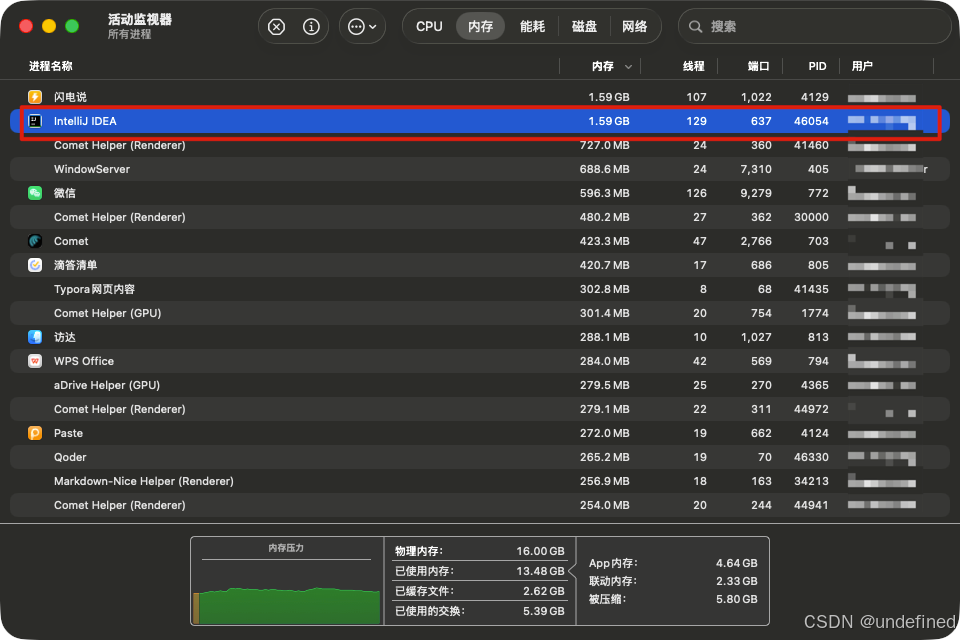Sort by 内存 column header
This screenshot has width=960, height=640.
[x=603, y=66]
